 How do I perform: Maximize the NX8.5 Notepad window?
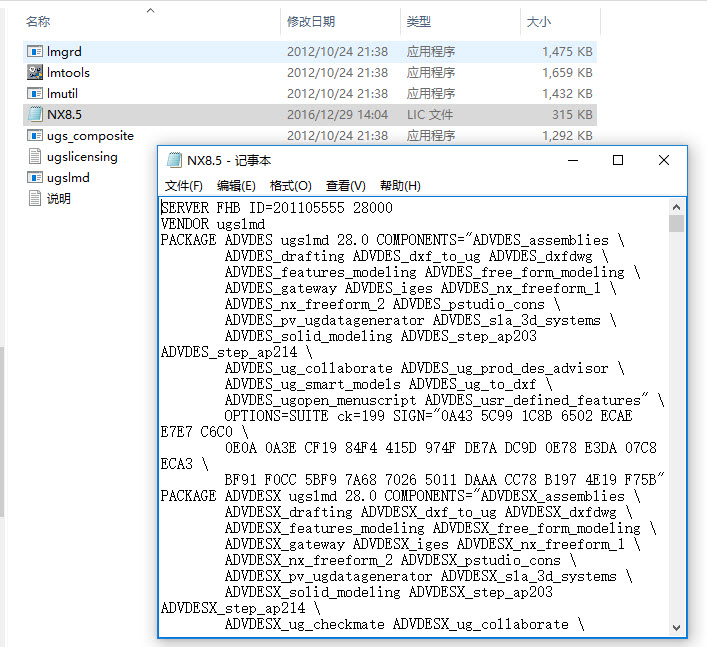pos(618,160)
